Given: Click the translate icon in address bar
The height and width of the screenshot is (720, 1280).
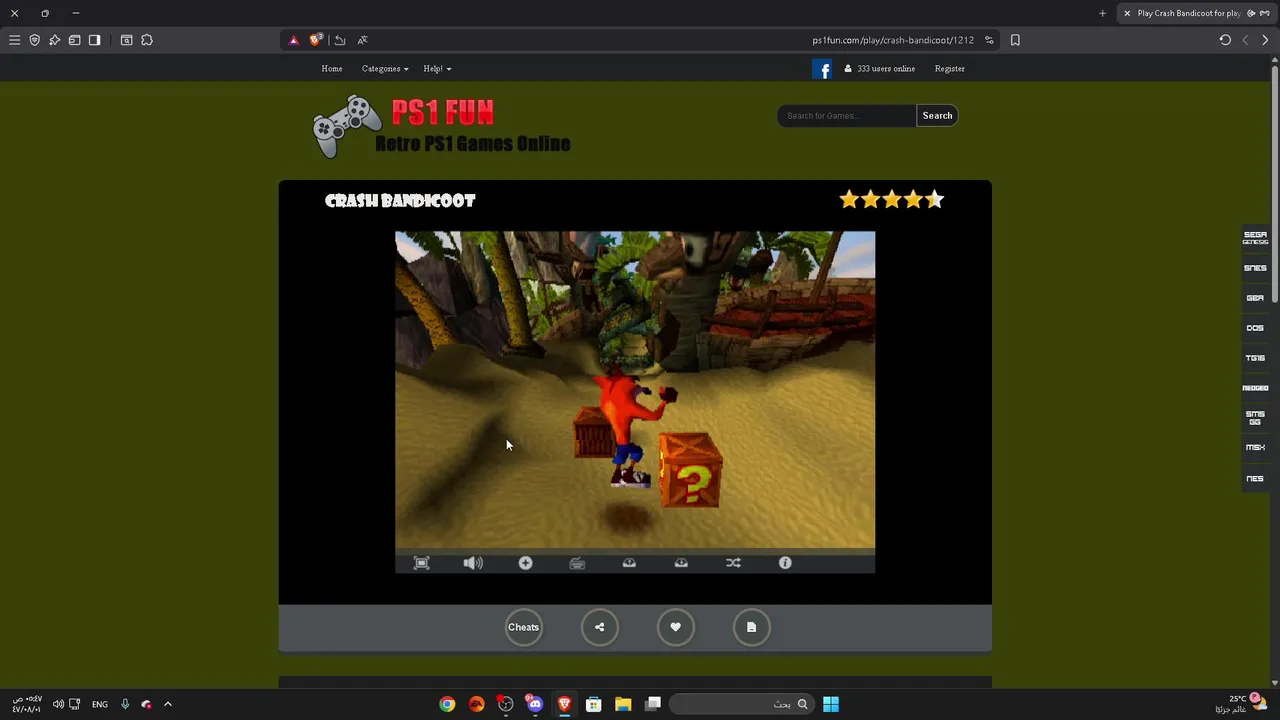Looking at the screenshot, I should (362, 40).
